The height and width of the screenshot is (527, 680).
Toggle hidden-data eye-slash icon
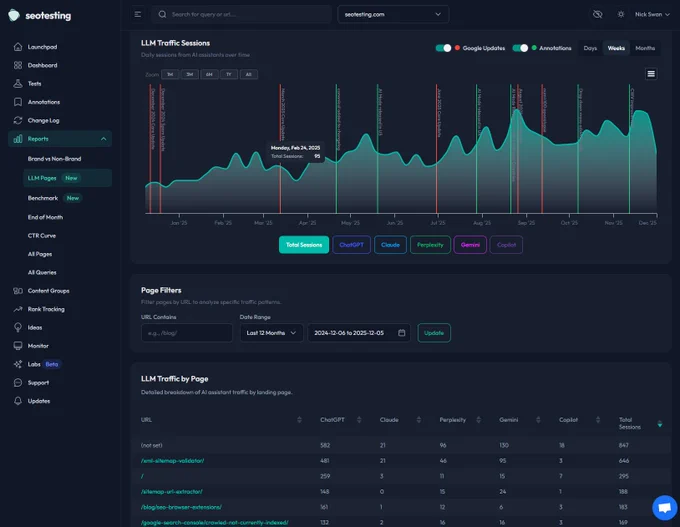pos(598,14)
